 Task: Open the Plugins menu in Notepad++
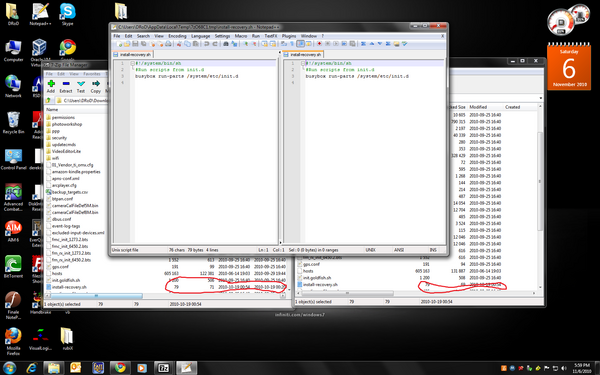click(x=289, y=36)
